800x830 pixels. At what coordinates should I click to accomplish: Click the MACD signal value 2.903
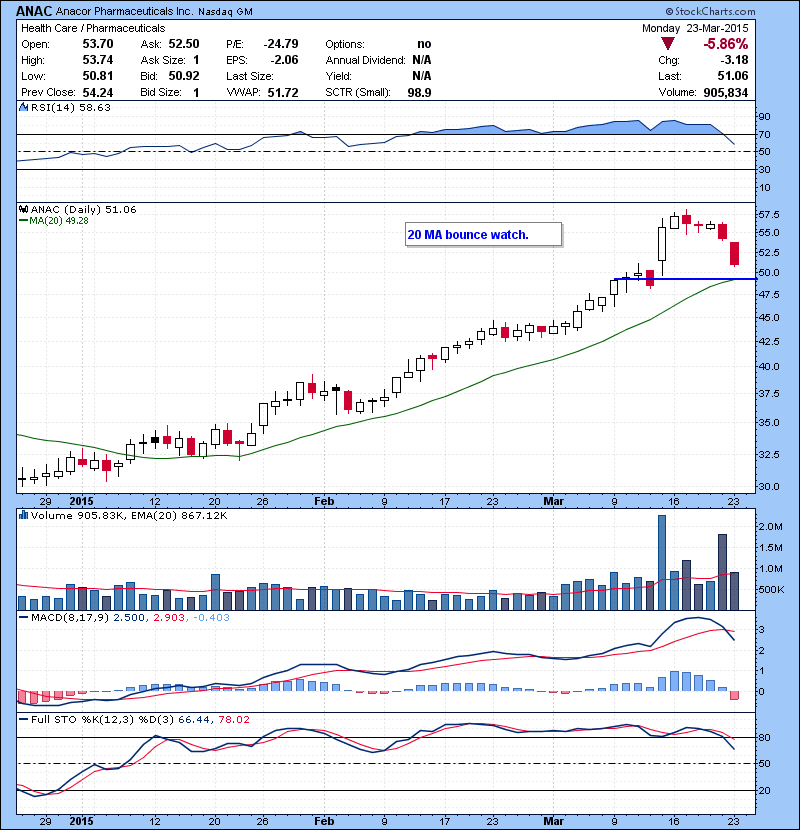click(169, 617)
